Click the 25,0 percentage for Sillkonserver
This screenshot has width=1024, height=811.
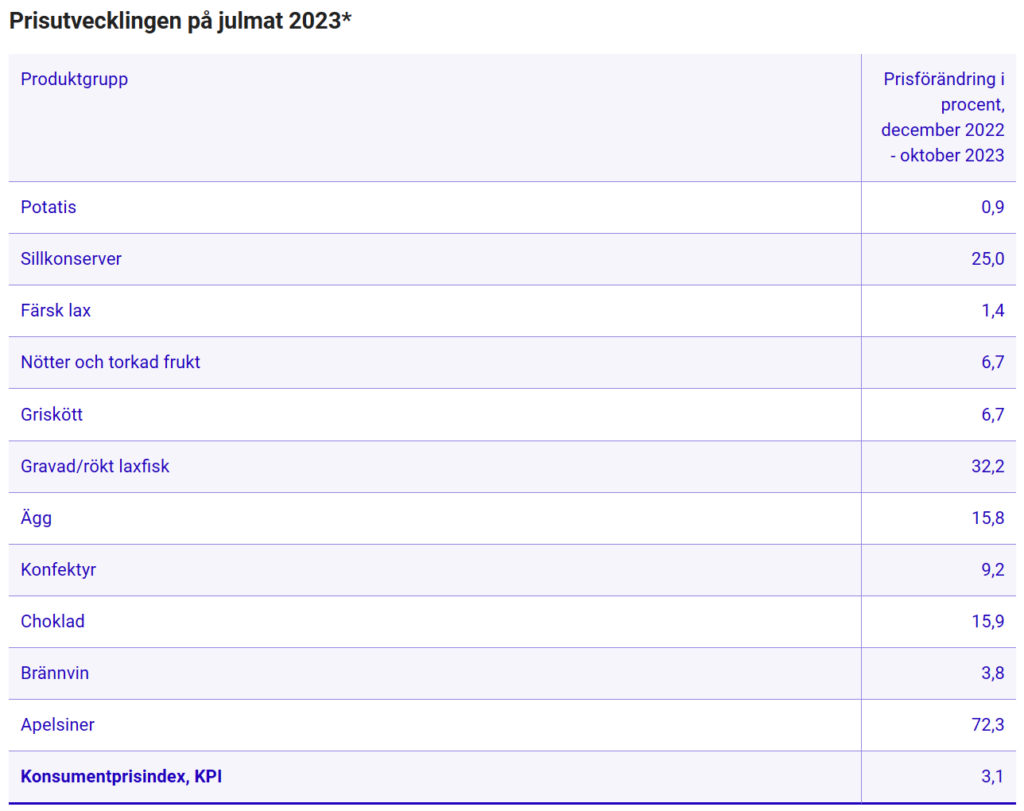pos(987,259)
